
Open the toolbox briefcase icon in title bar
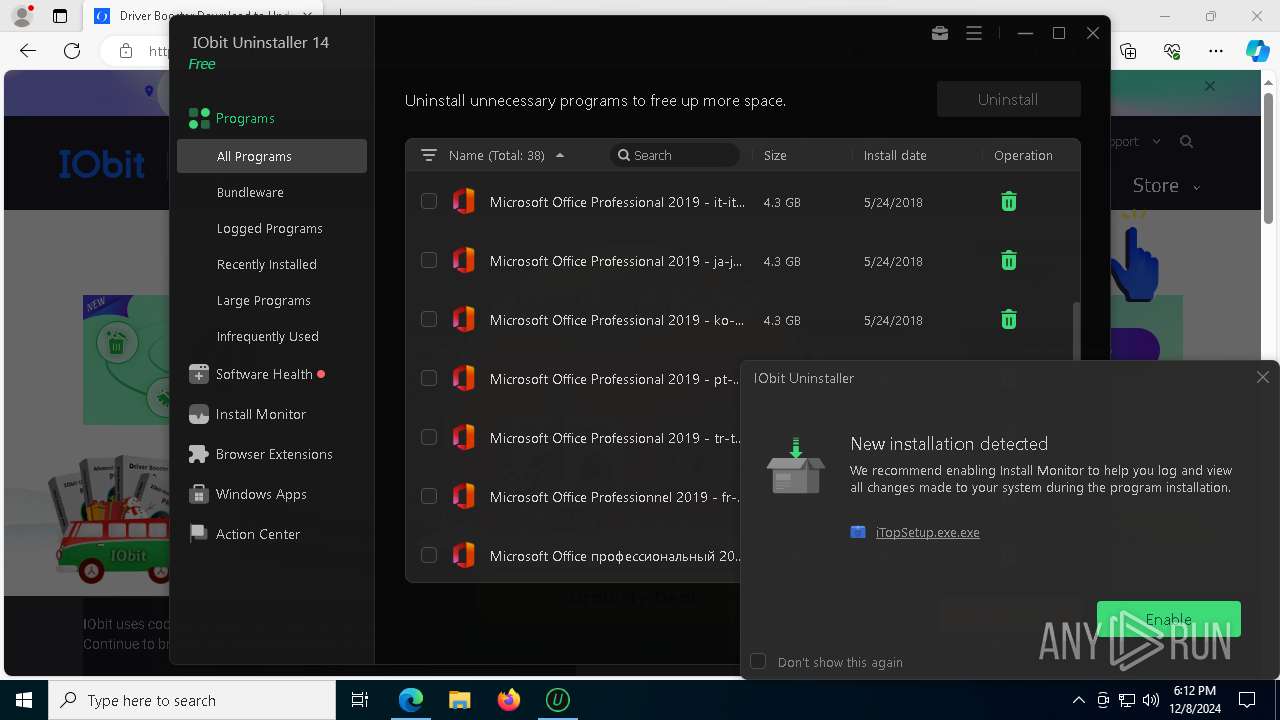tap(940, 33)
